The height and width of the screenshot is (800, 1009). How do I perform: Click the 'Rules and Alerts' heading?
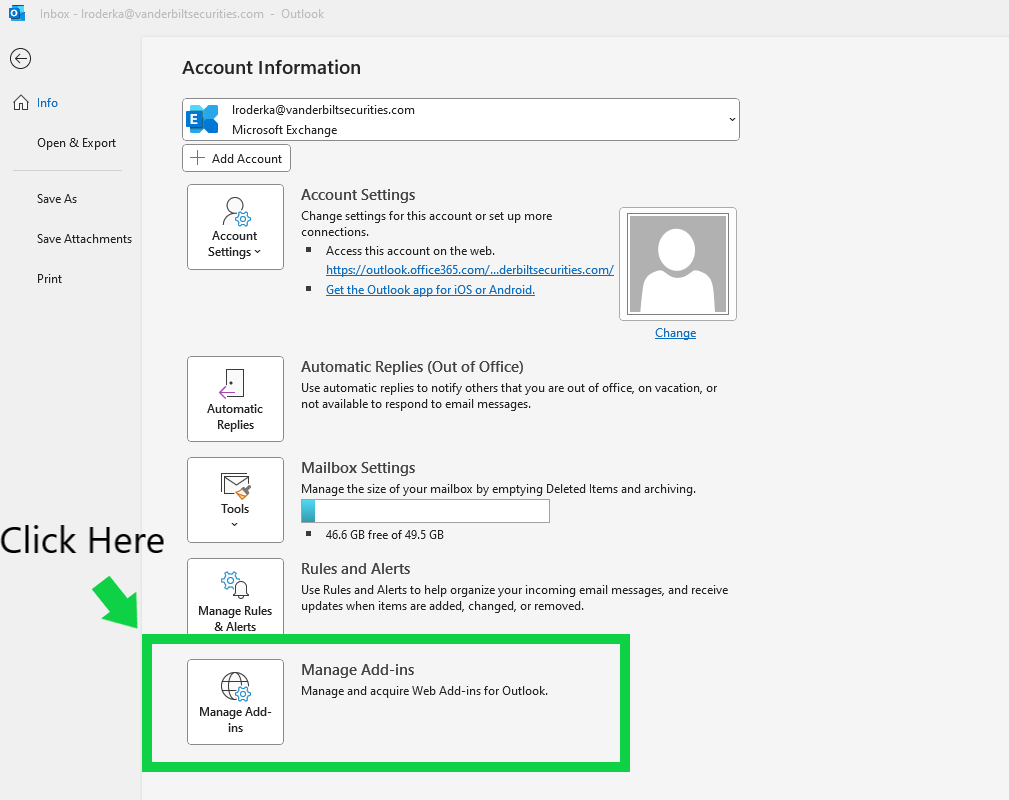pyautogui.click(x=356, y=569)
